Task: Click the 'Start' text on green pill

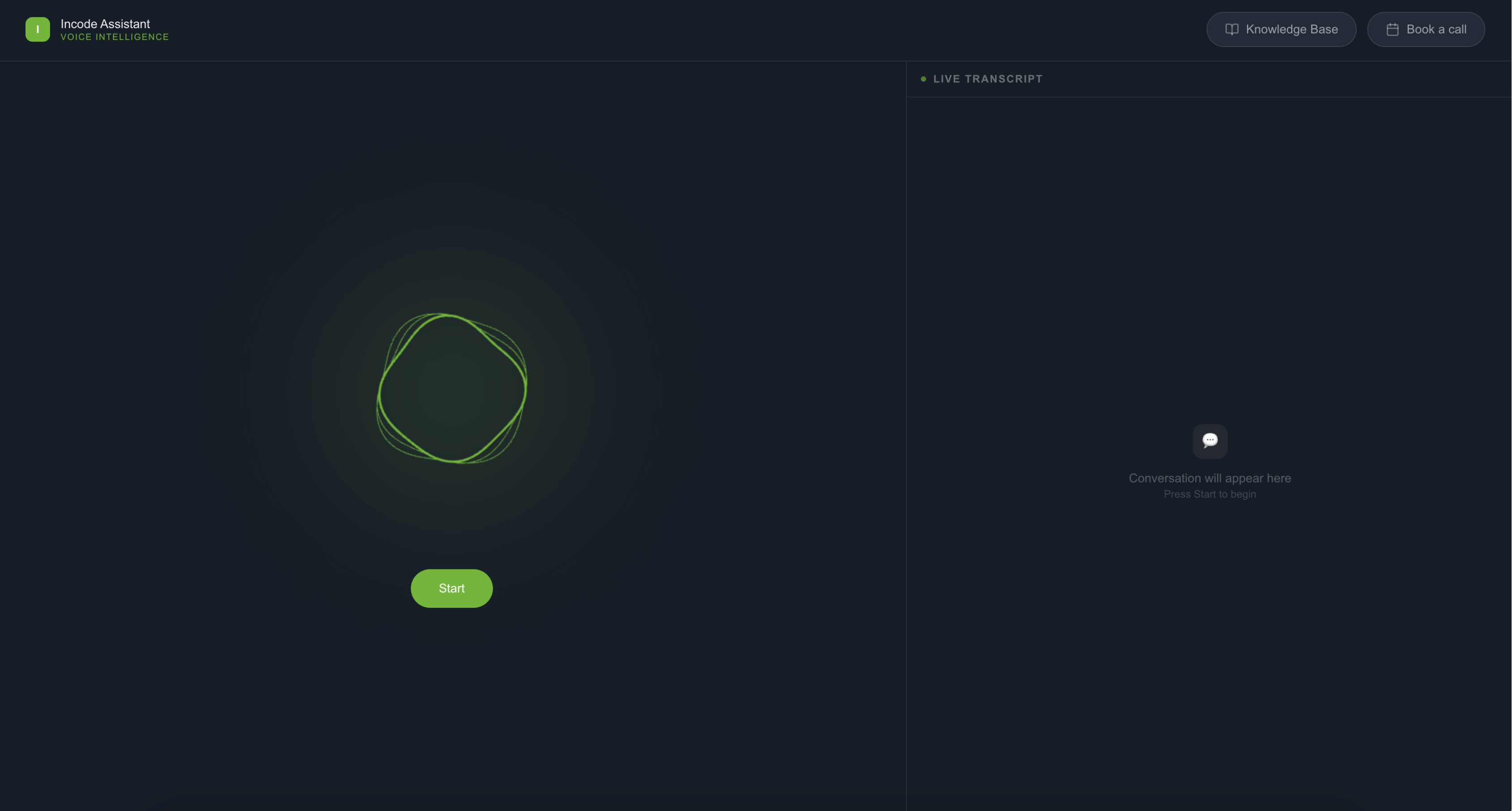Action: click(x=451, y=588)
